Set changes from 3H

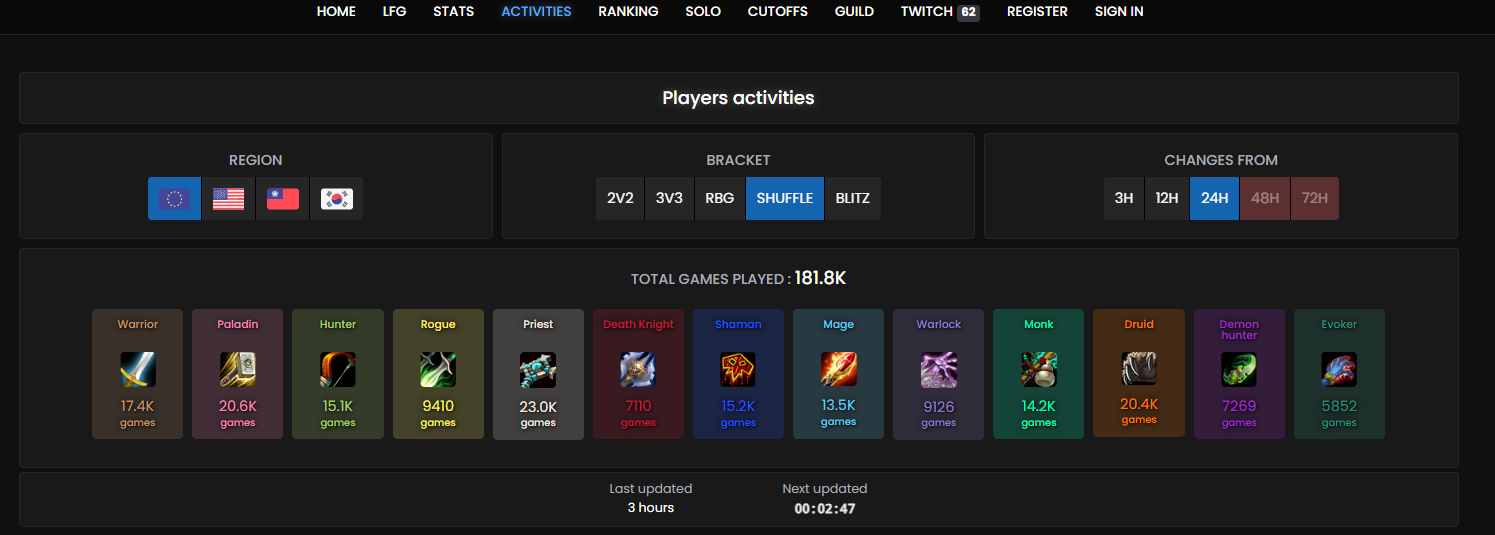(1124, 198)
